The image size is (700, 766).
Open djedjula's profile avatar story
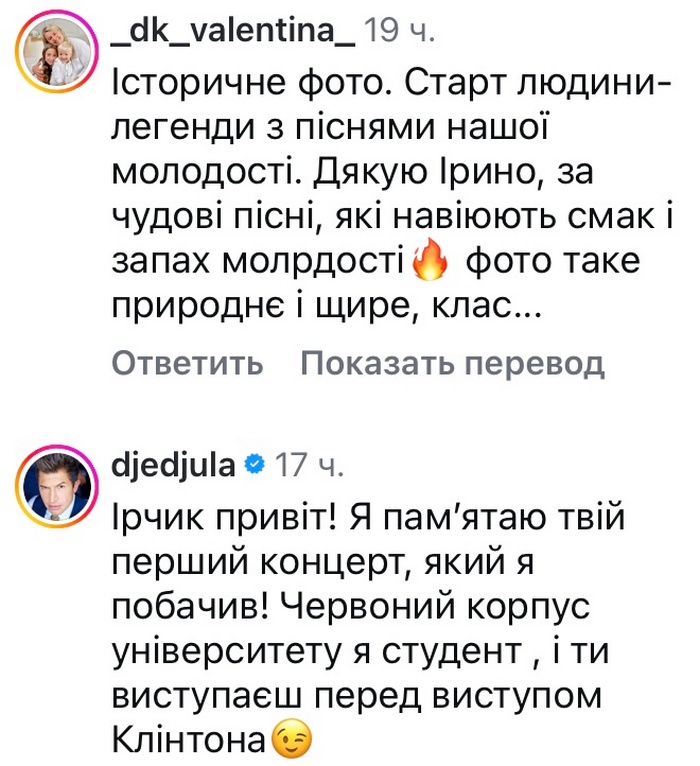[57, 487]
